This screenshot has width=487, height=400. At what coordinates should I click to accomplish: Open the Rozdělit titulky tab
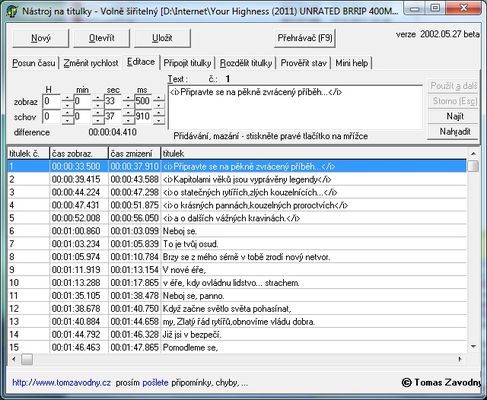246,63
